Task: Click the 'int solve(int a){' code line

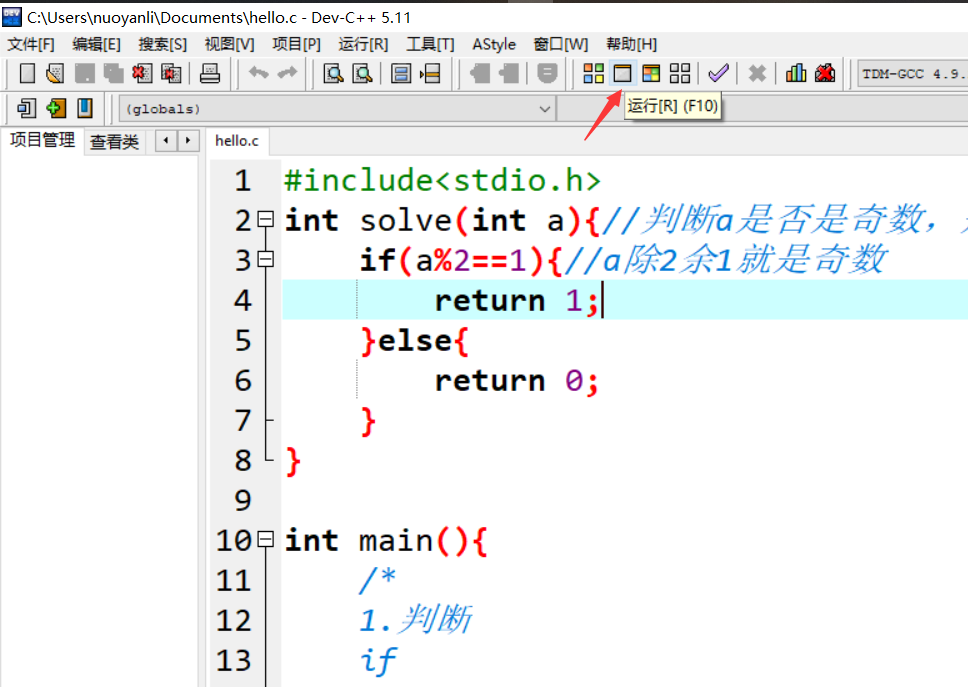Action: click(442, 220)
